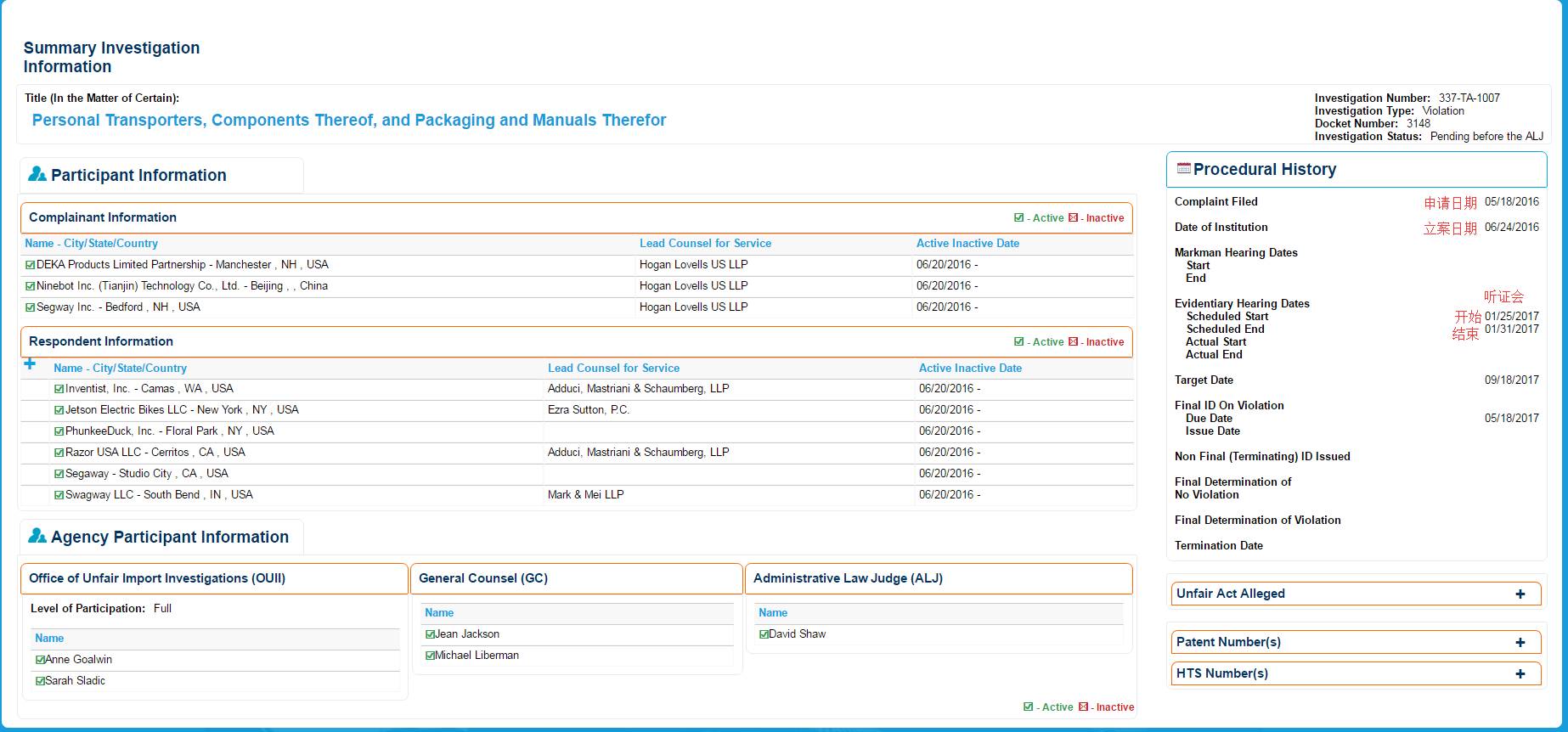The width and height of the screenshot is (1568, 732).
Task: Click Date of Institution 06/24/2016
Action: pos(1512,228)
